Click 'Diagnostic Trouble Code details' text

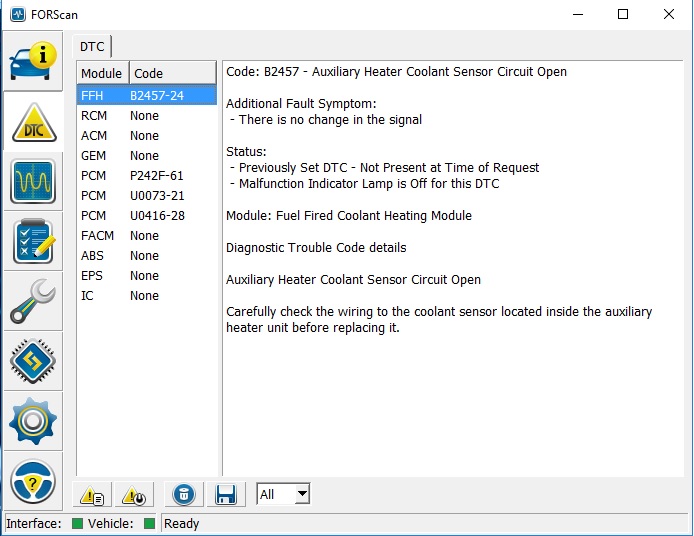coord(316,247)
